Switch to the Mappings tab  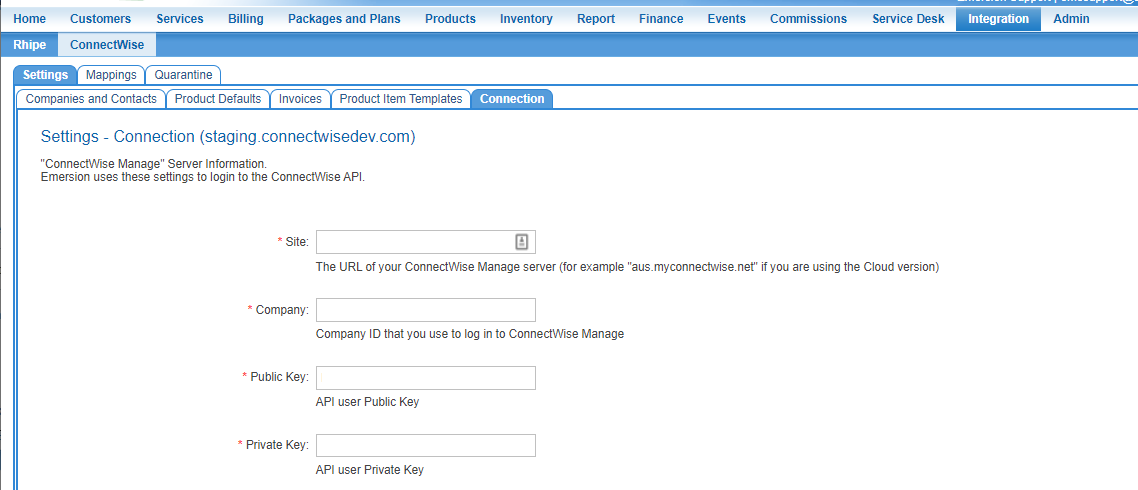click(x=111, y=75)
